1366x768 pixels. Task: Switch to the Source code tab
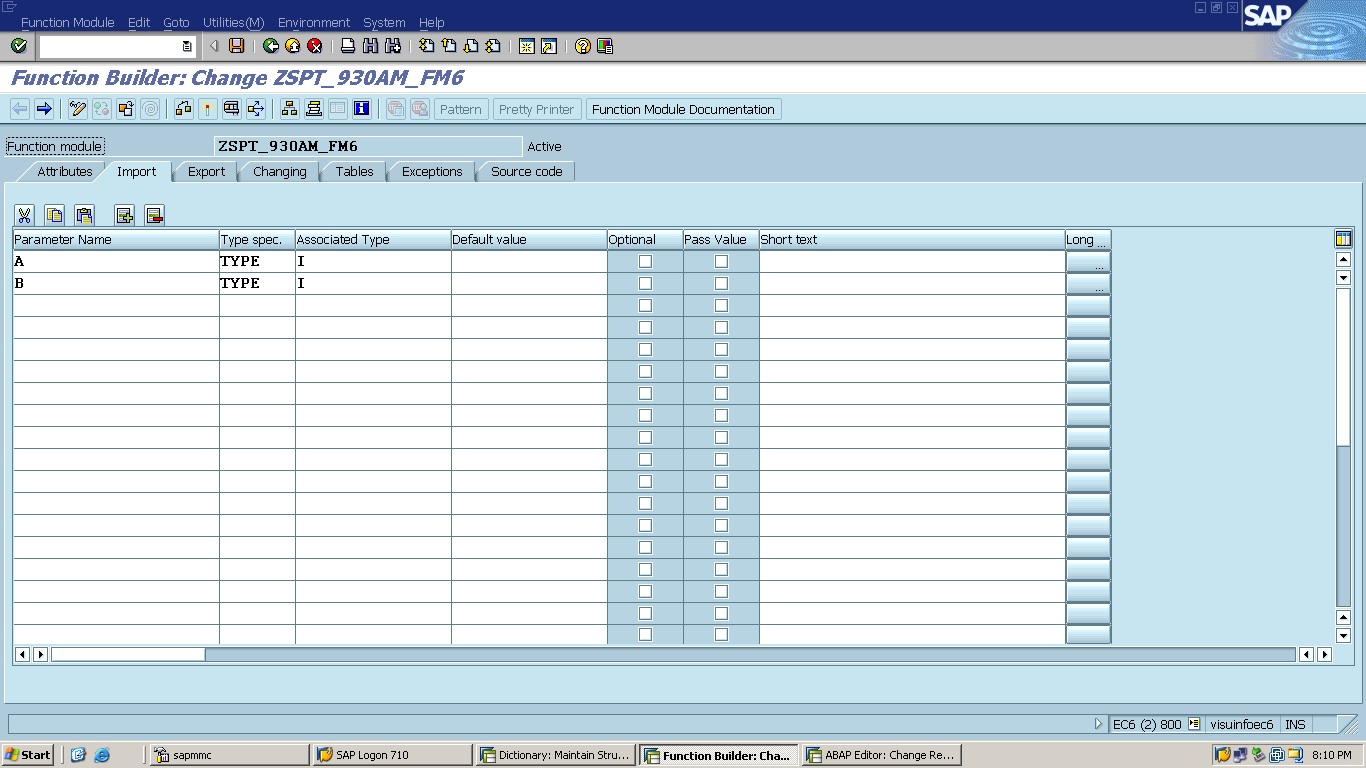526,171
